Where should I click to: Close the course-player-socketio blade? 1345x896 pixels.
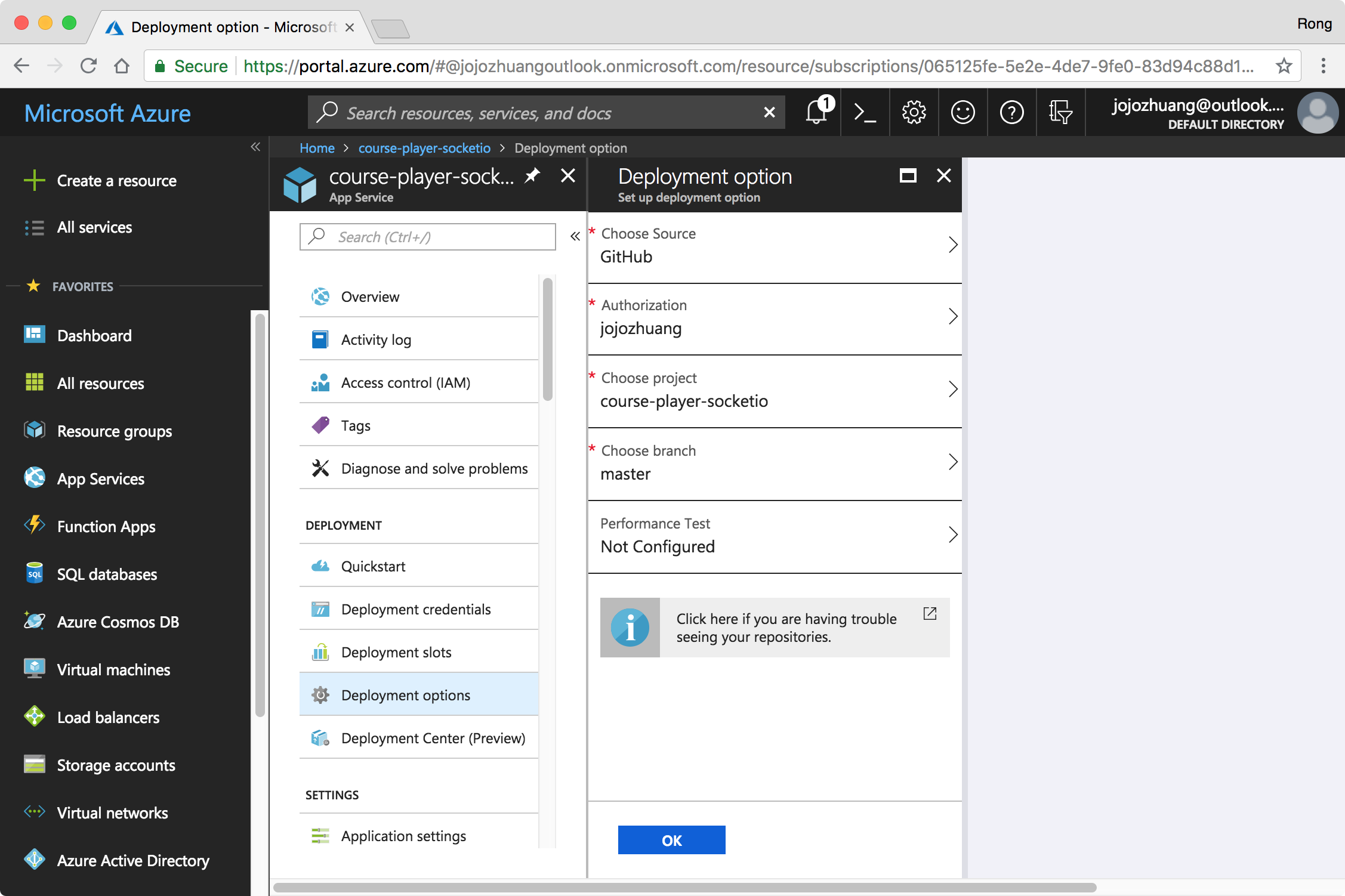pos(568,175)
